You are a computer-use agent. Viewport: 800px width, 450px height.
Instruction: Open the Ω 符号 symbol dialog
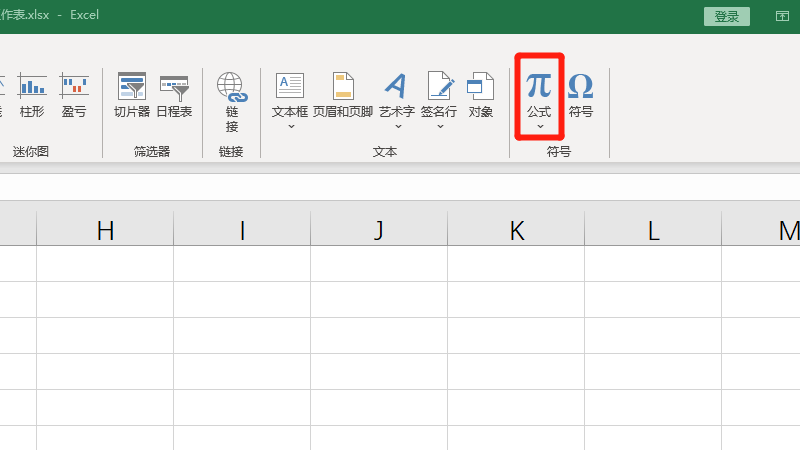(x=581, y=96)
